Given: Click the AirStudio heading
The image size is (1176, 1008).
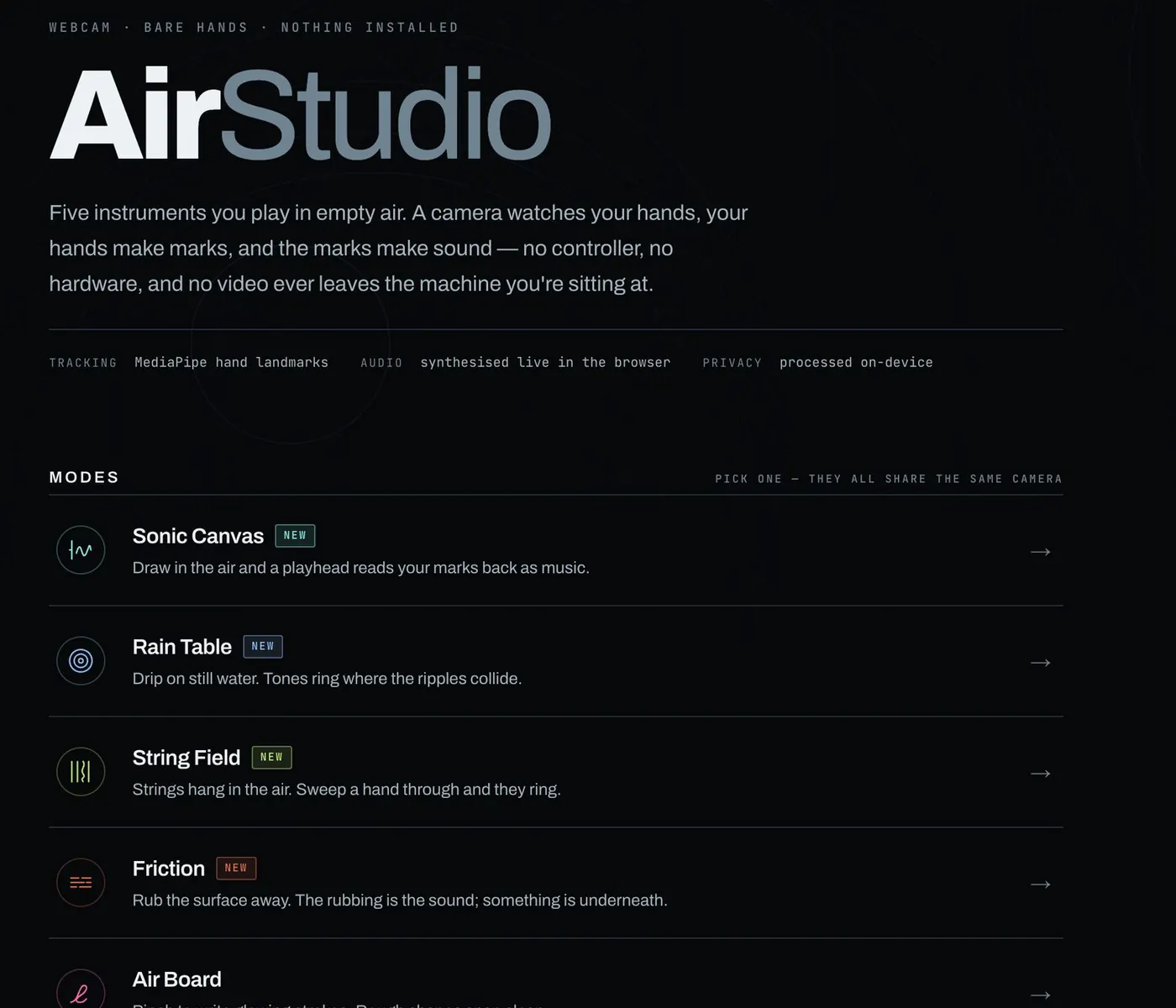Looking at the screenshot, I should click(x=300, y=114).
